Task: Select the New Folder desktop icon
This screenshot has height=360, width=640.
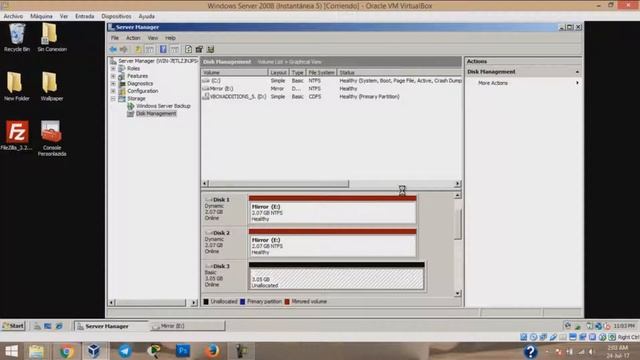Action: click(17, 86)
